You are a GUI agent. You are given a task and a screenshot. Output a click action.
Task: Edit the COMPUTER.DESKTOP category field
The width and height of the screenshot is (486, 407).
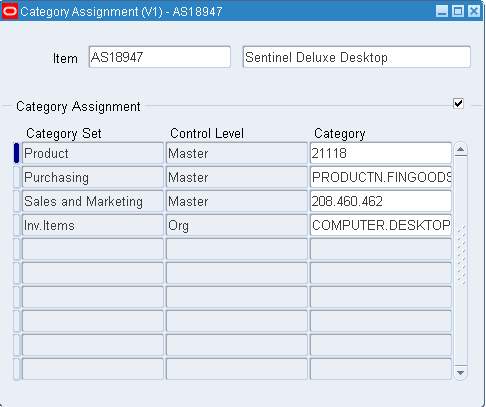(381, 225)
